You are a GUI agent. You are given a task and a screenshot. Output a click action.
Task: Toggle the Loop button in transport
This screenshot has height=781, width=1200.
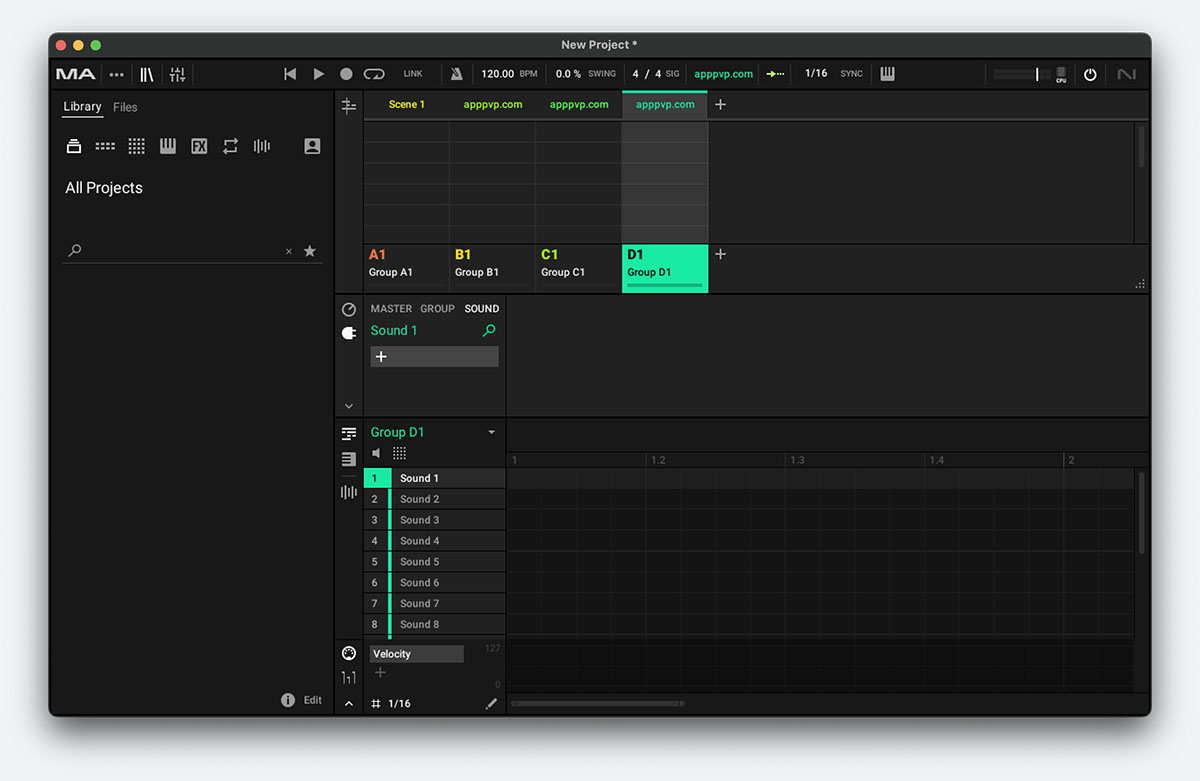coord(374,74)
